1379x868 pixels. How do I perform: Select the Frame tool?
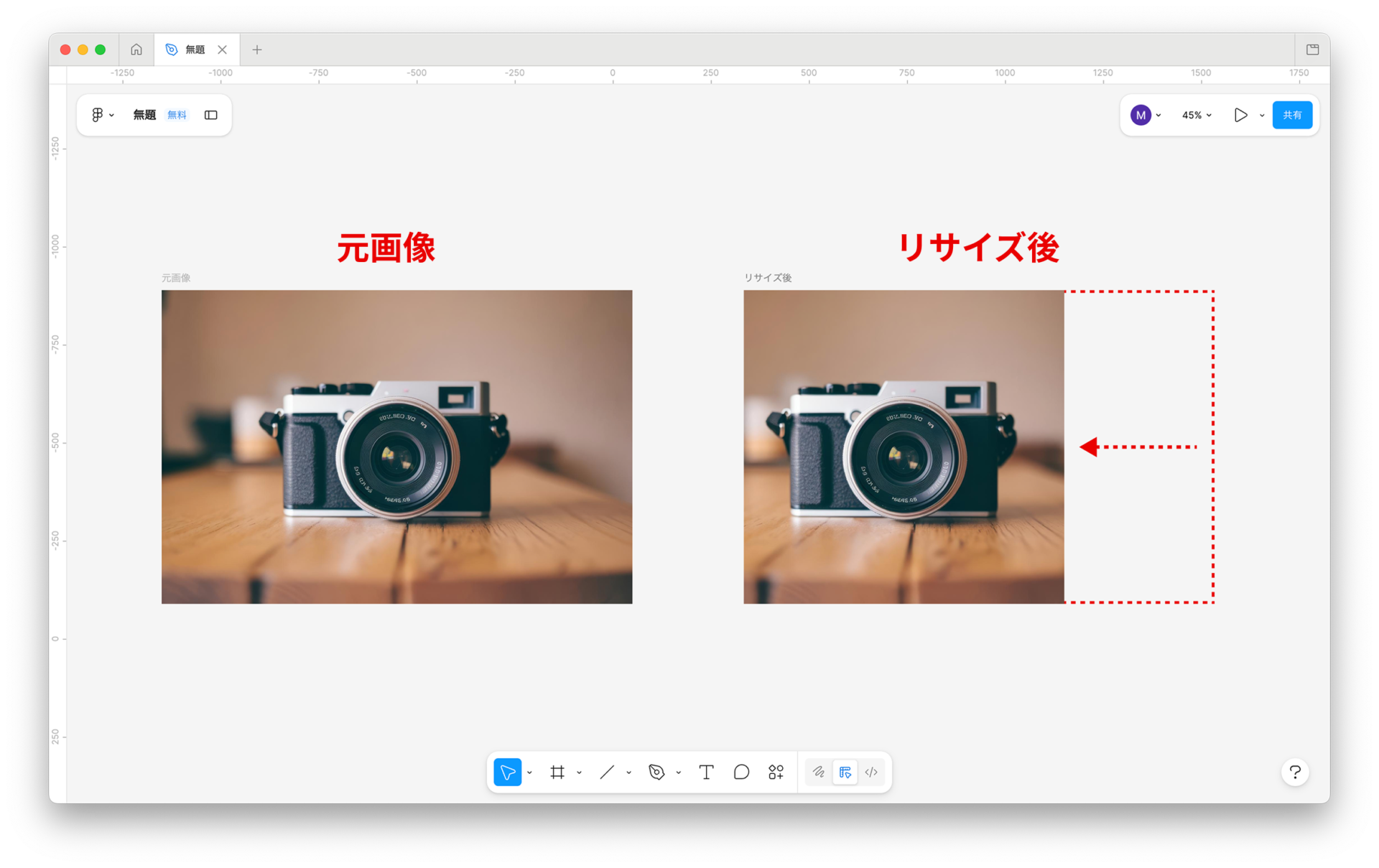557,772
